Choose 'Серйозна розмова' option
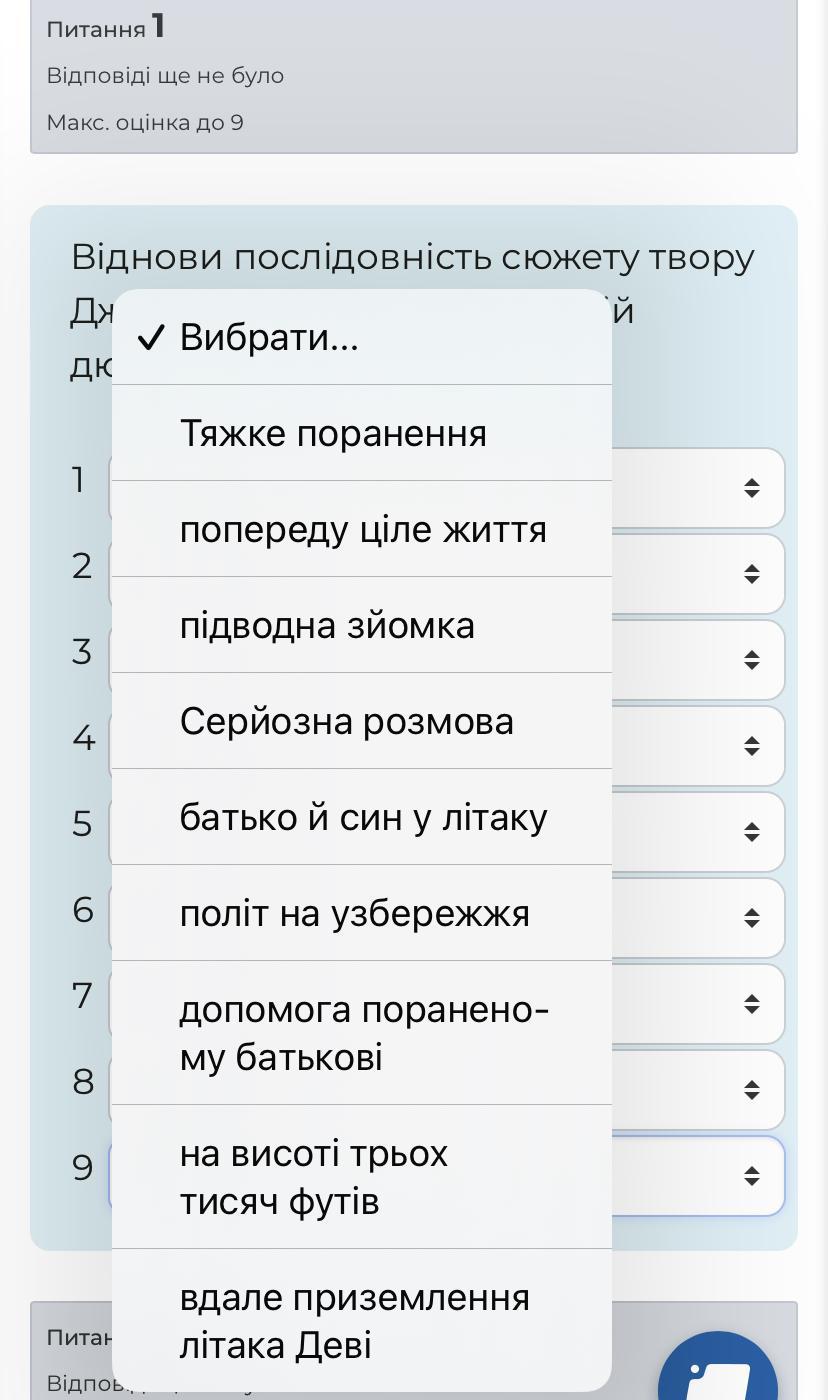 [x=360, y=722]
